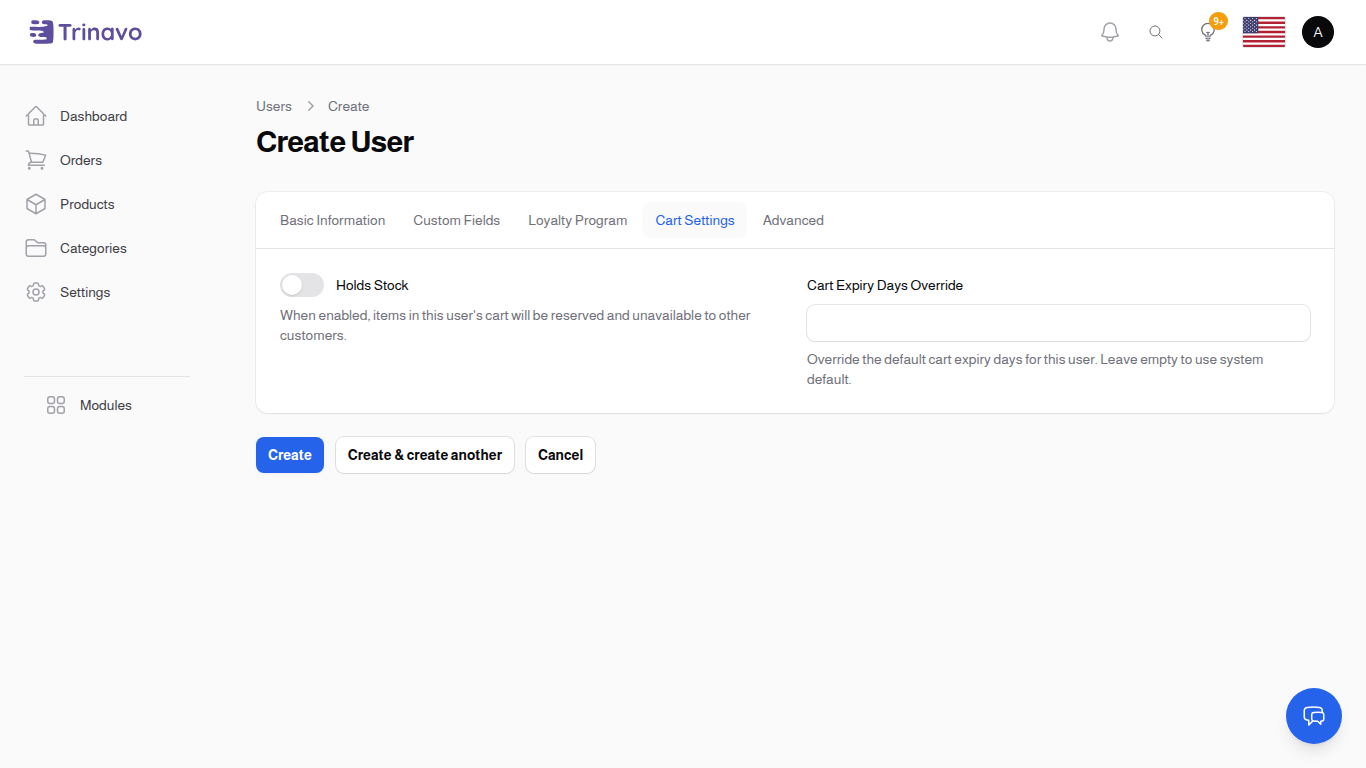Viewport: 1366px width, 768px height.
Task: Focus the Cart Expiry Days Override field
Action: click(1058, 323)
